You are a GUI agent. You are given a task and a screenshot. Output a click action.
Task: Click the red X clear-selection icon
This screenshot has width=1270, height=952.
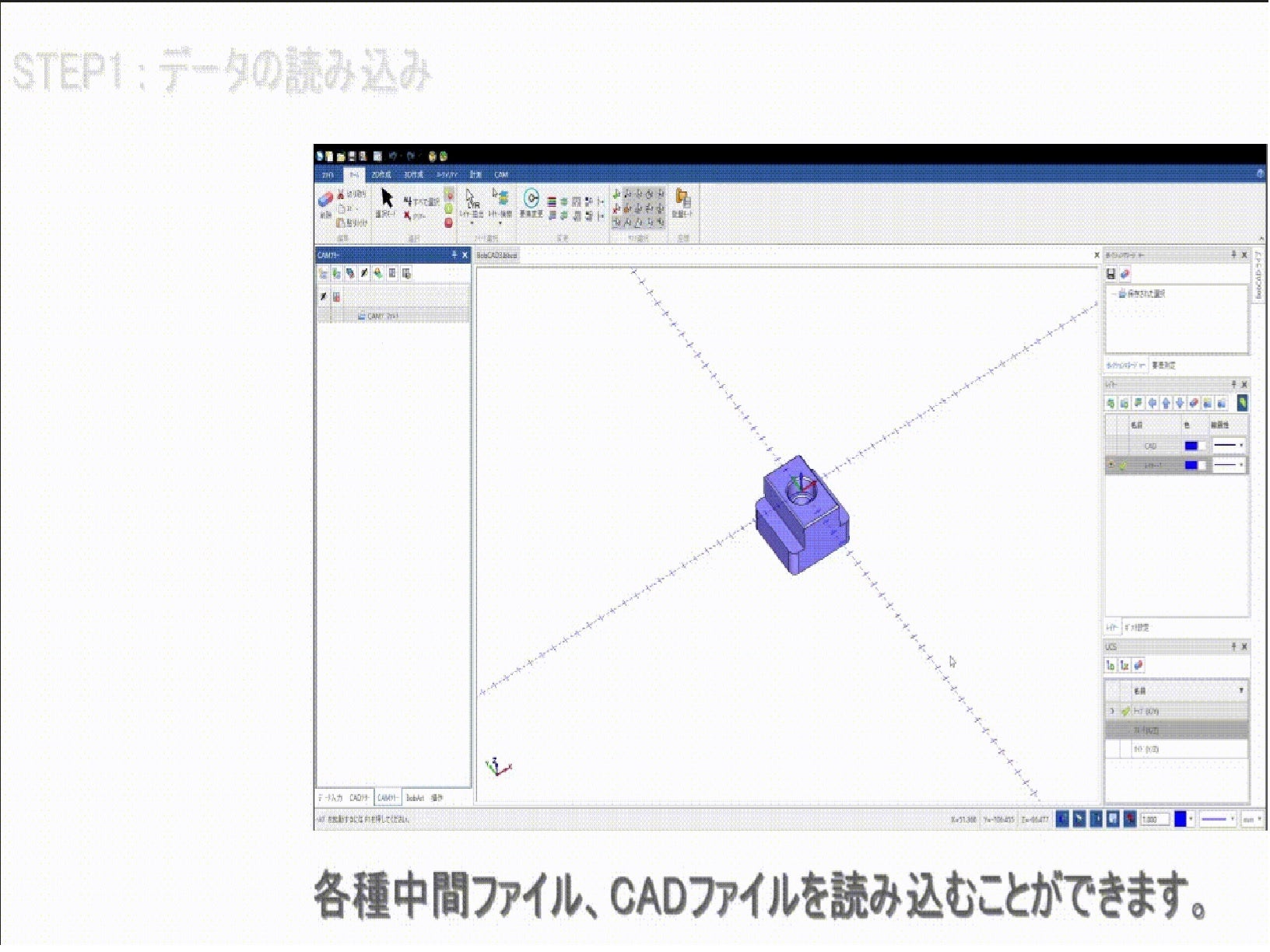[x=407, y=215]
